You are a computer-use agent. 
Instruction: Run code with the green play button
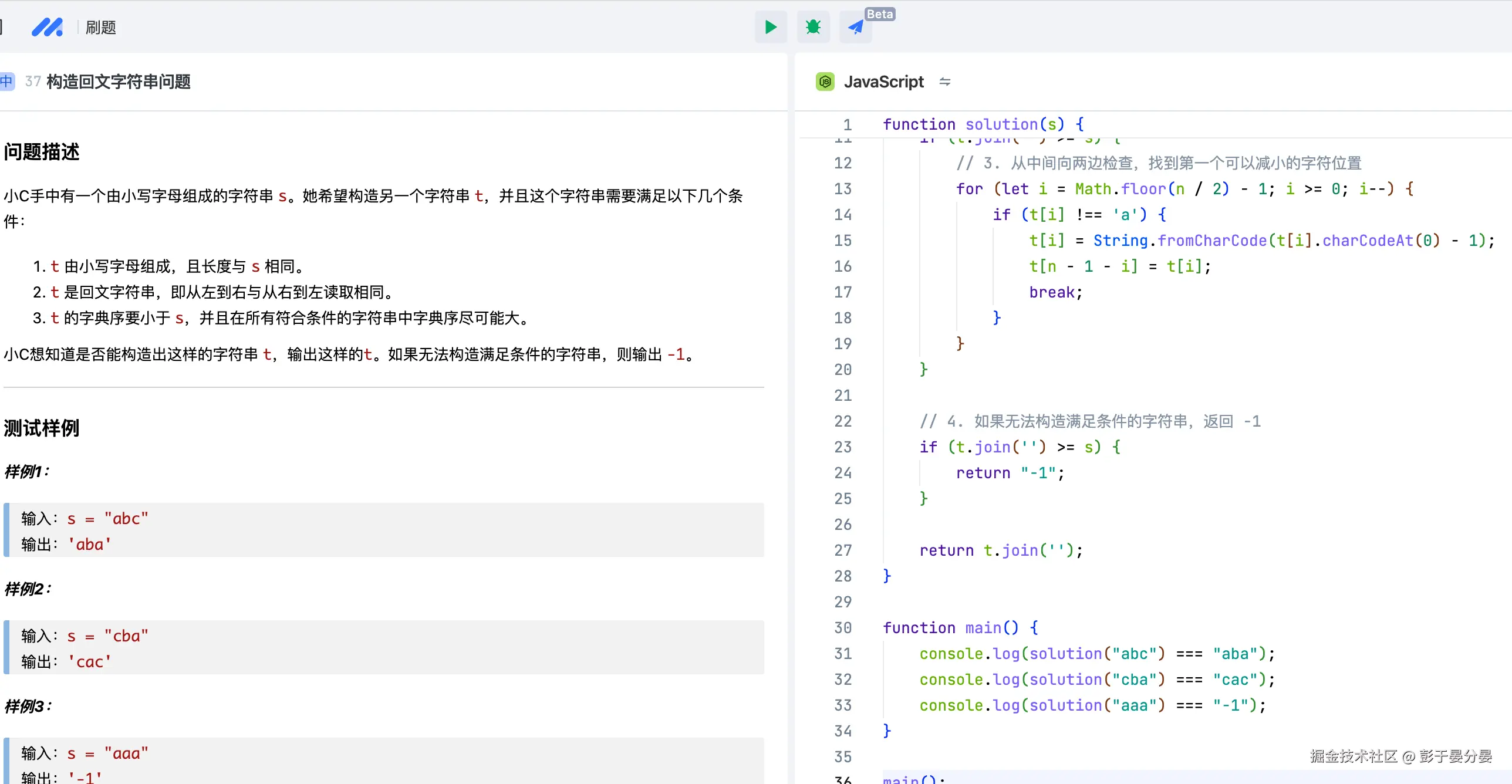(771, 27)
